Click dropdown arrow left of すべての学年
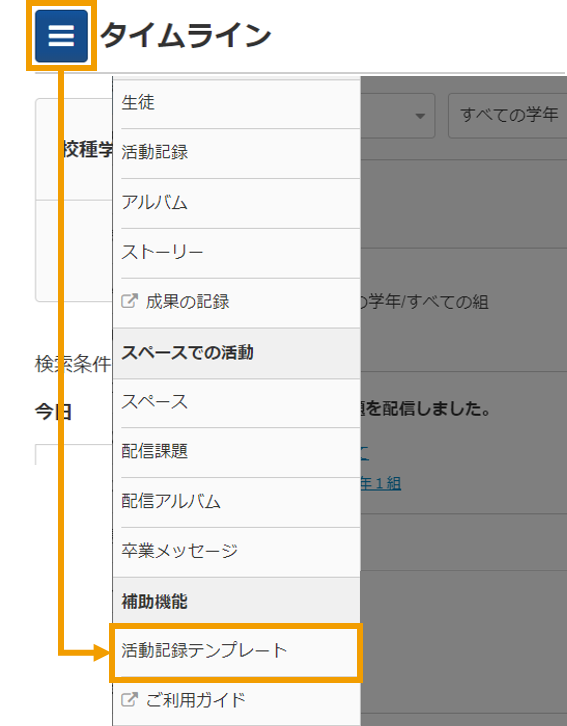The height and width of the screenshot is (726, 567). 420,116
